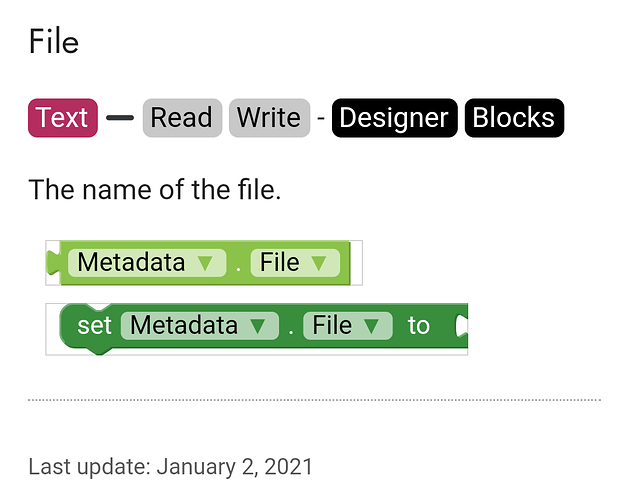Open File dropdown in setter block

(x=348, y=325)
